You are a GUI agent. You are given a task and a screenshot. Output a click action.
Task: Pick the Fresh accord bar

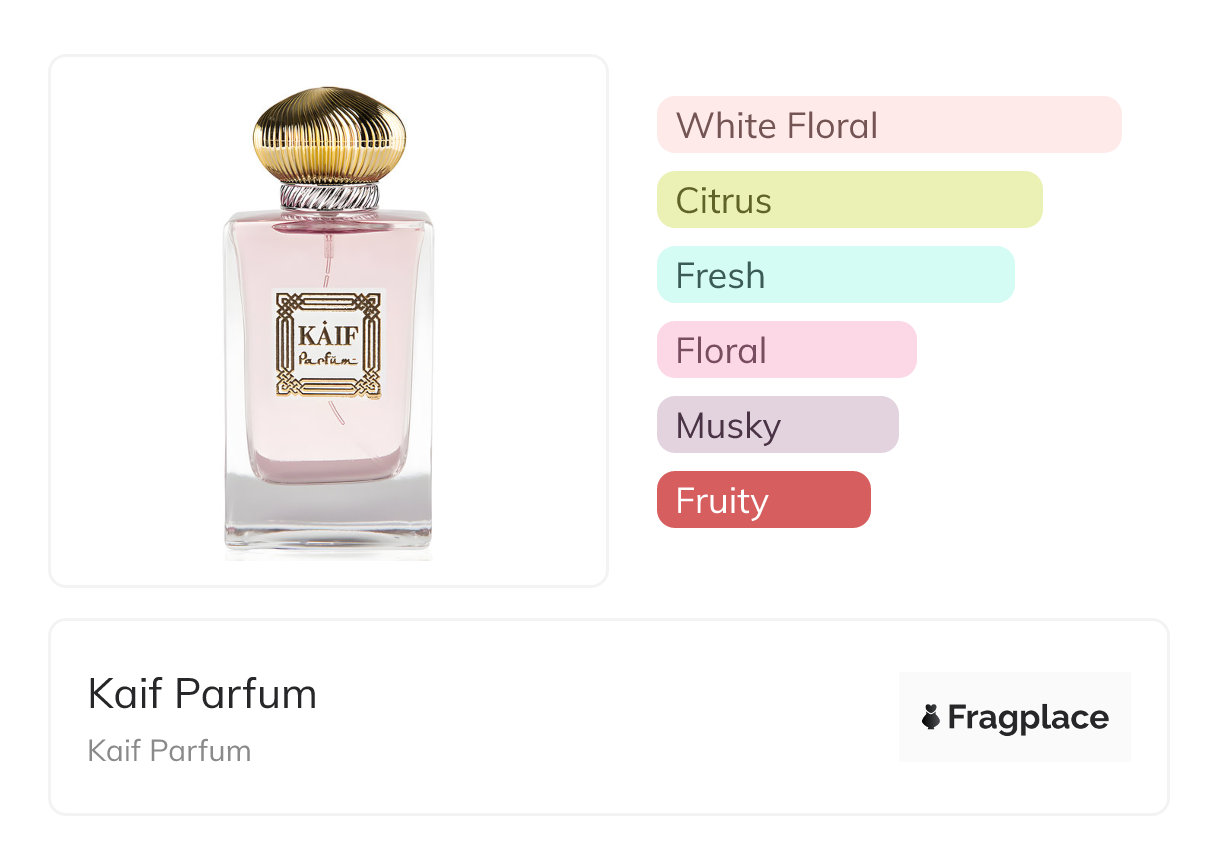[x=836, y=275]
